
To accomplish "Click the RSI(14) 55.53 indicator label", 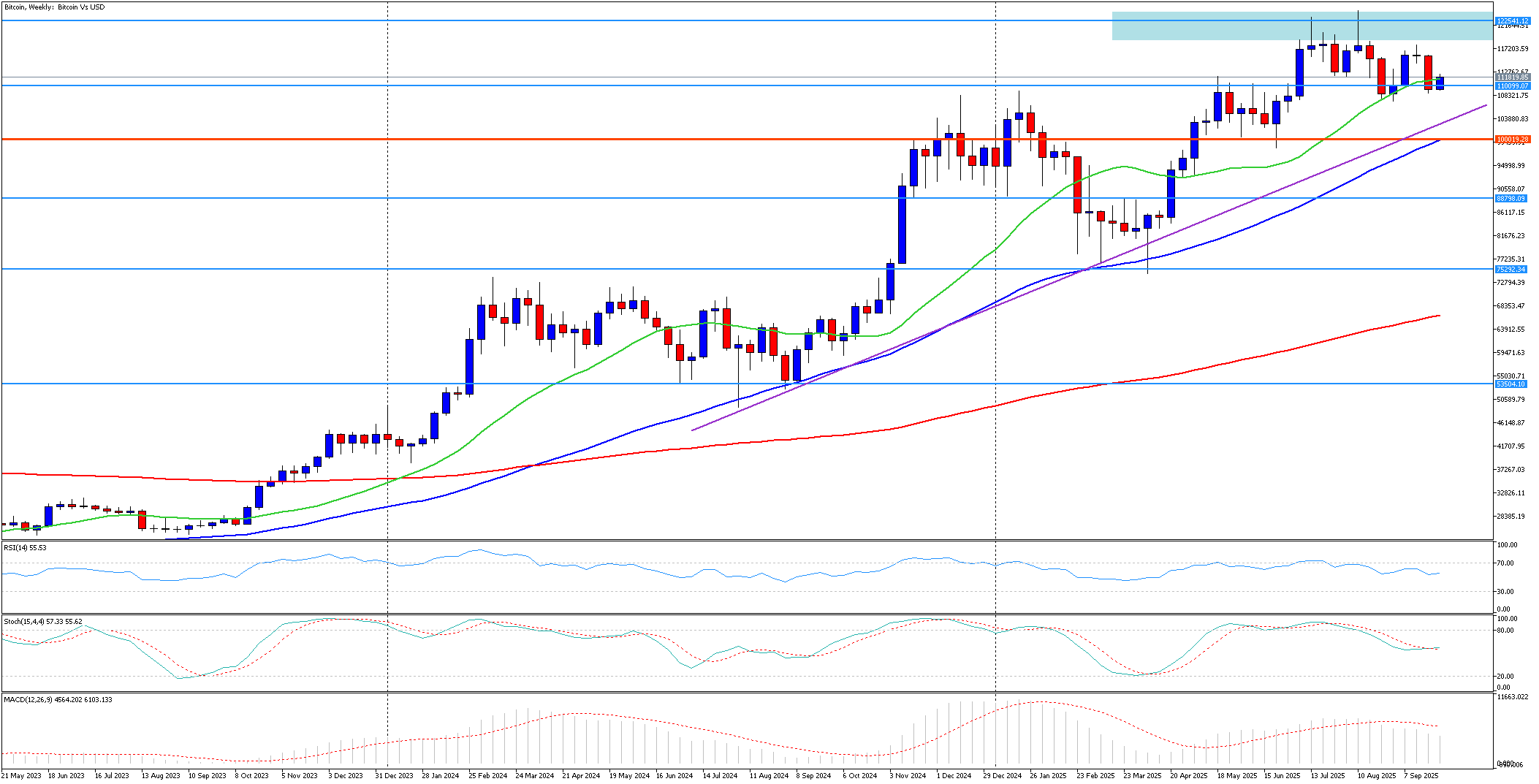I will tap(25, 547).
